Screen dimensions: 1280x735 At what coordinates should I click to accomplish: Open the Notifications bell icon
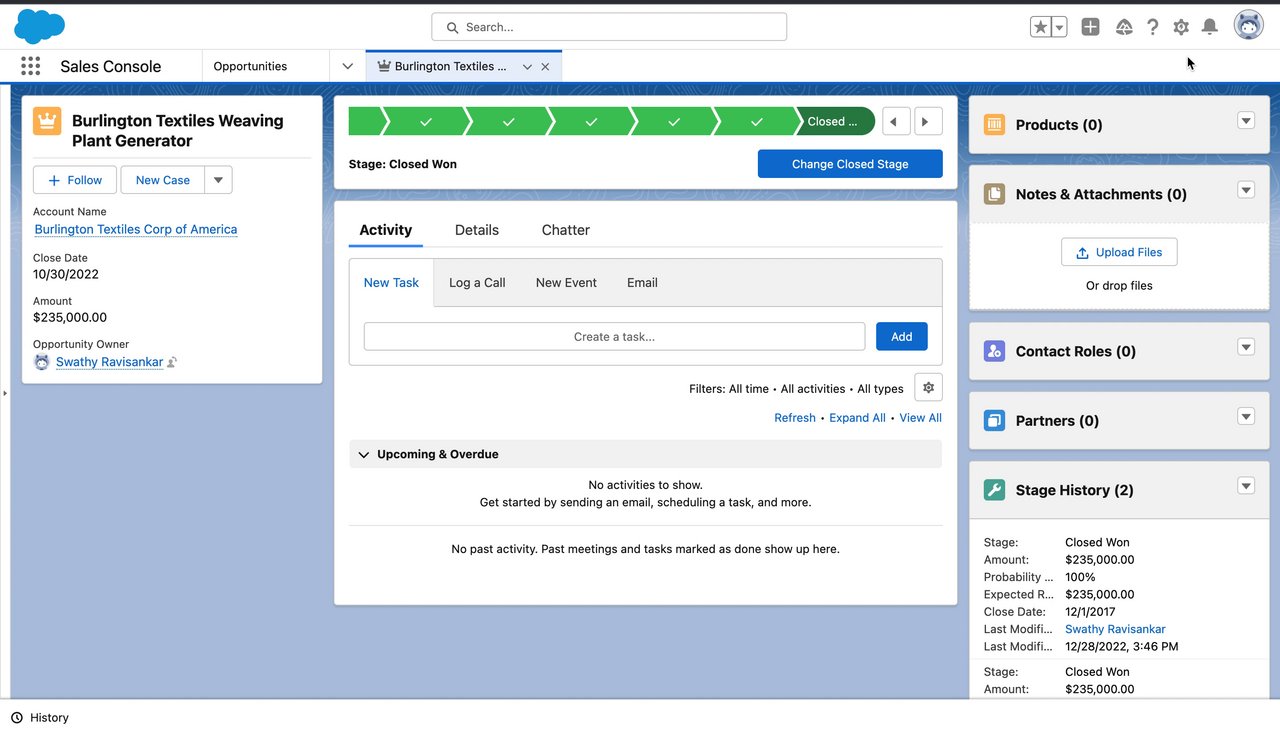pyautogui.click(x=1209, y=27)
